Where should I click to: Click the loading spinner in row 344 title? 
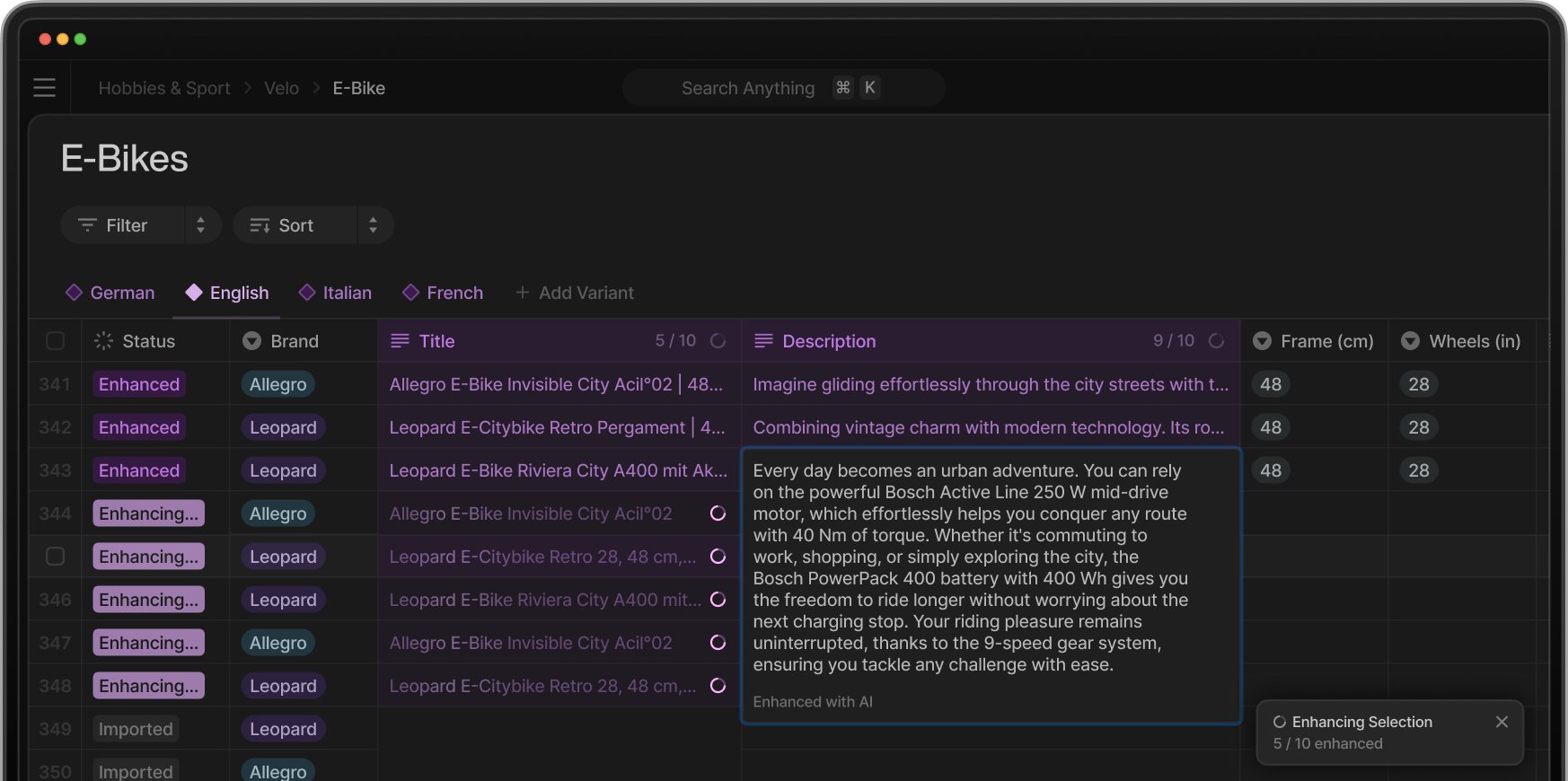718,513
